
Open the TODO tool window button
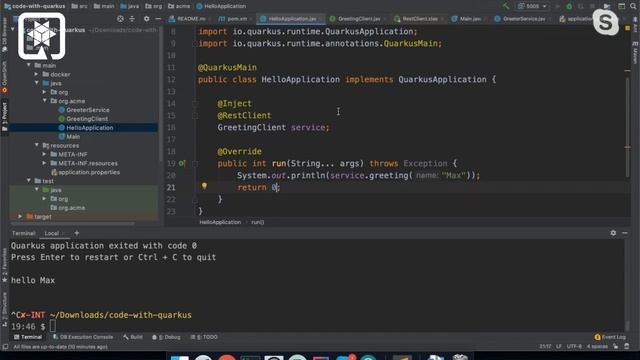pyautogui.click(x=204, y=337)
